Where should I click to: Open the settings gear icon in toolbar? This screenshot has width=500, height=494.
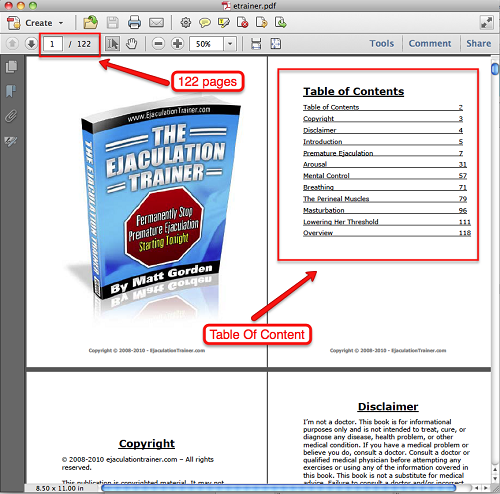coord(186,23)
